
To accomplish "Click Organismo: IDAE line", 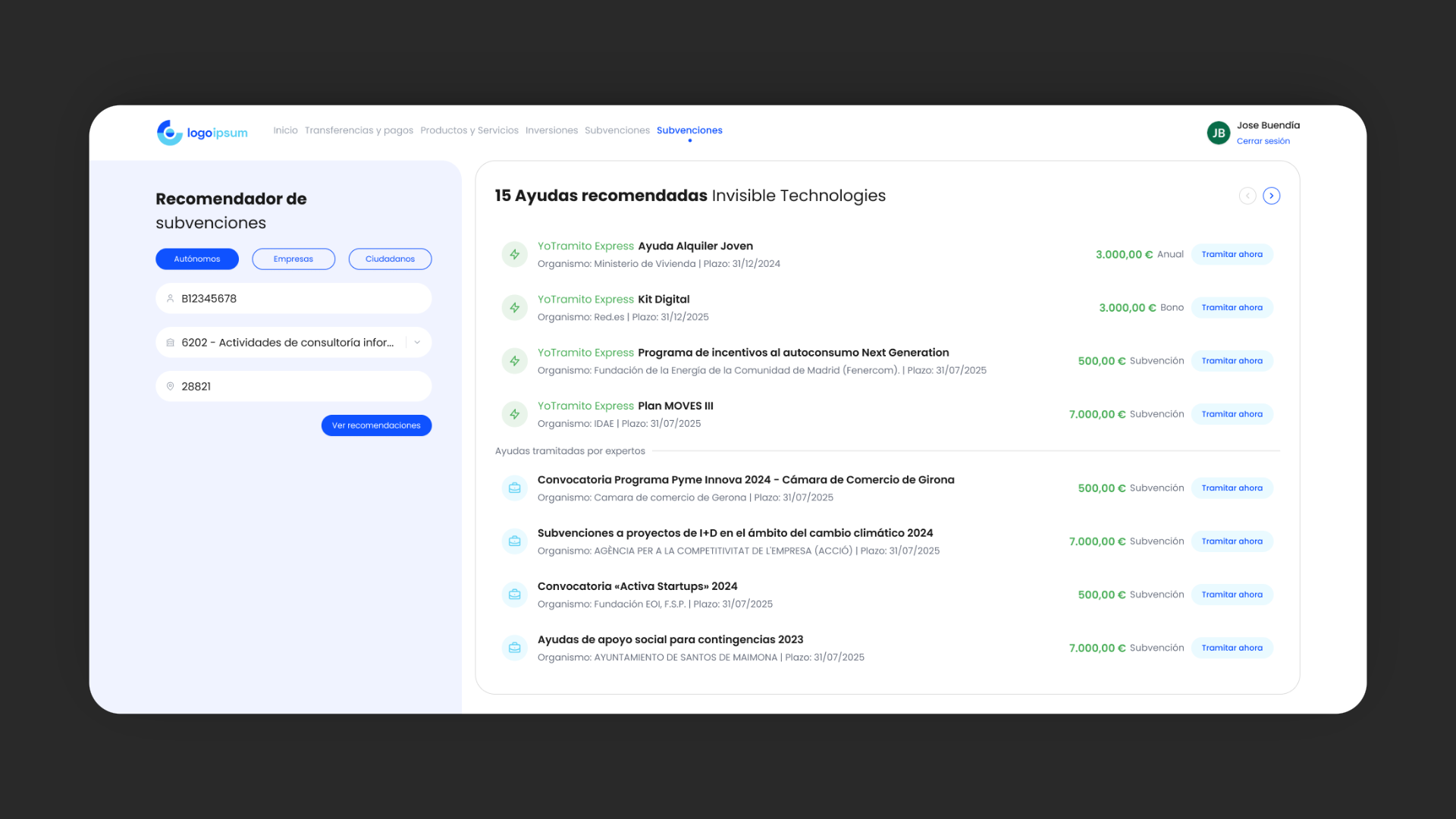I will pyautogui.click(x=619, y=424).
